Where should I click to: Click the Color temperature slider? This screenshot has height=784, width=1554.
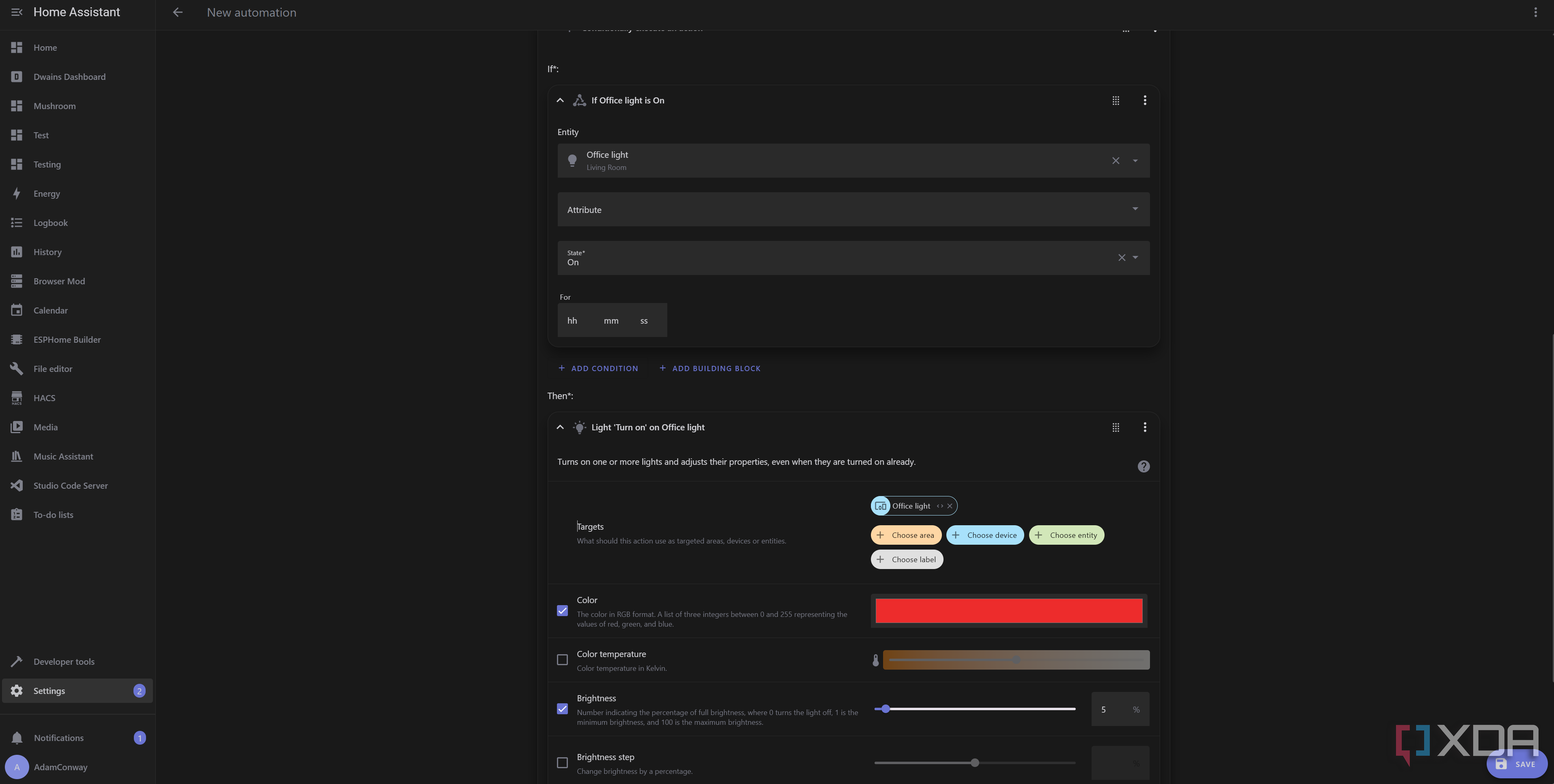click(x=1016, y=660)
